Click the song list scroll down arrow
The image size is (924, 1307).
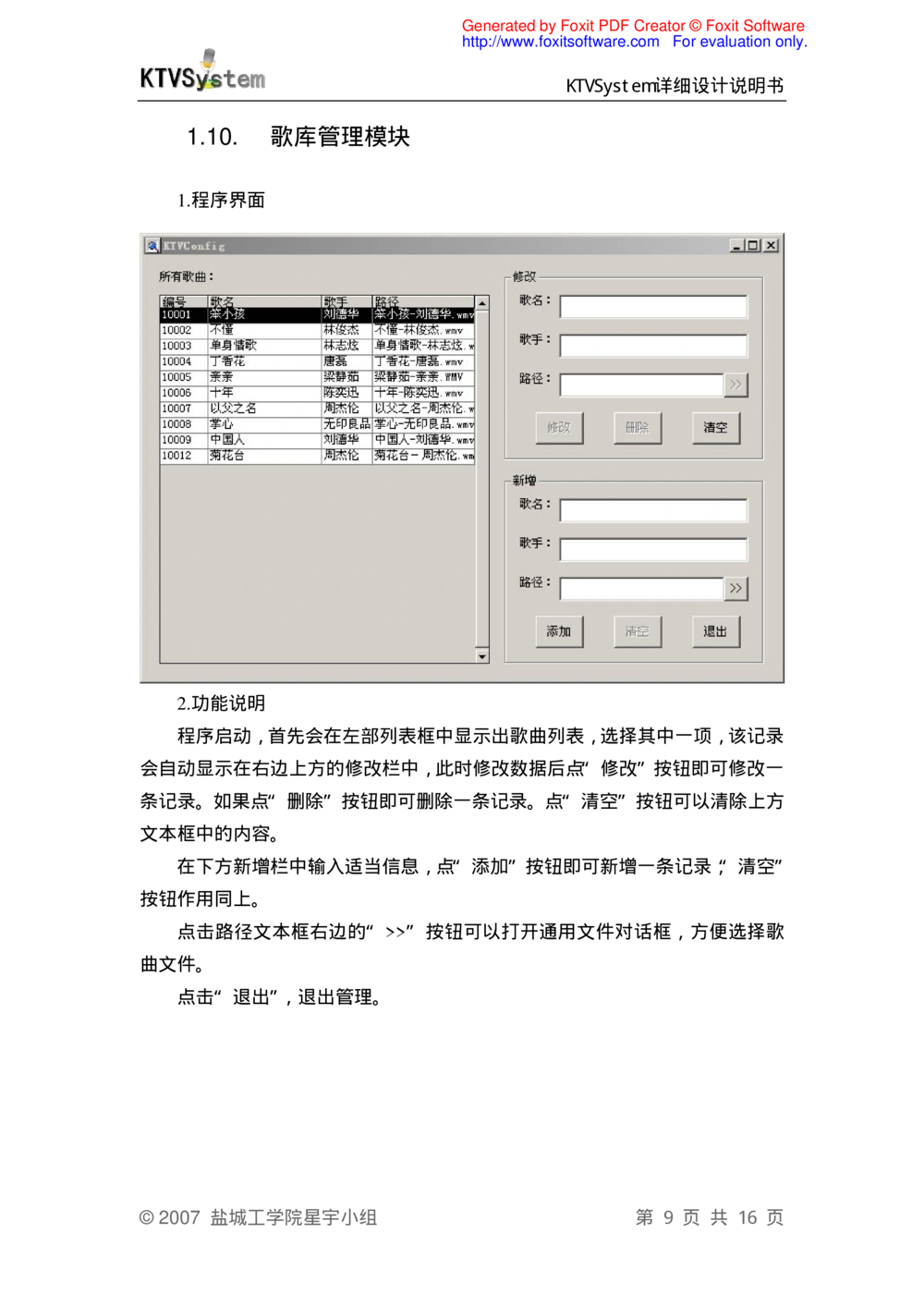coord(481,656)
